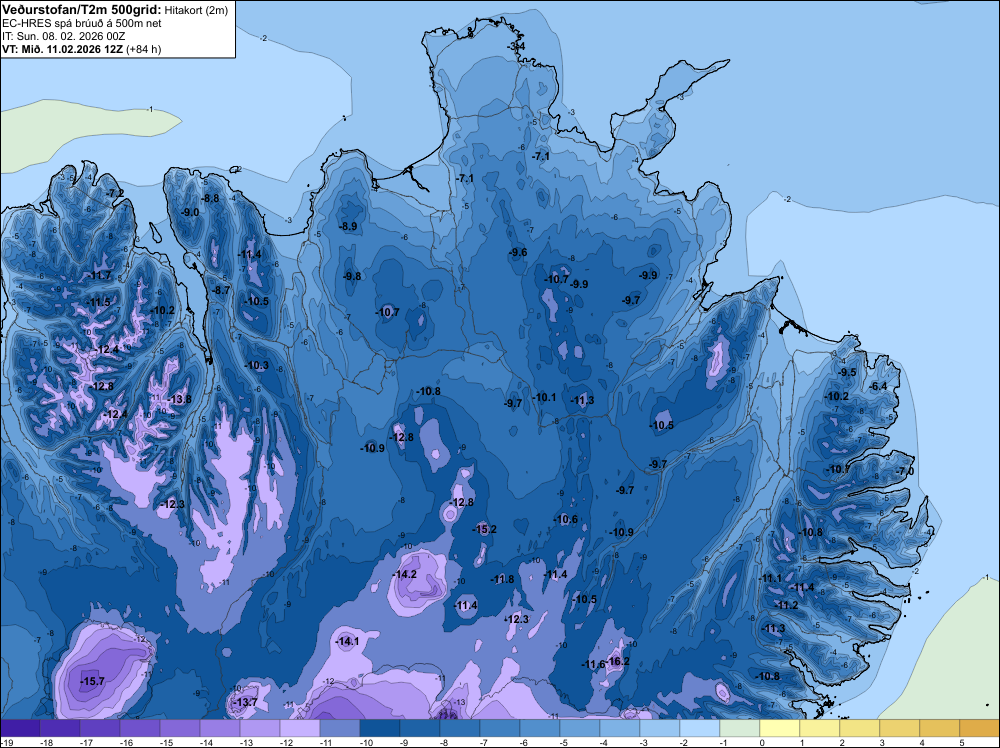Screen dimensions: 1000x748
Task: Click the -6.4 temperature value
Action: click(879, 386)
